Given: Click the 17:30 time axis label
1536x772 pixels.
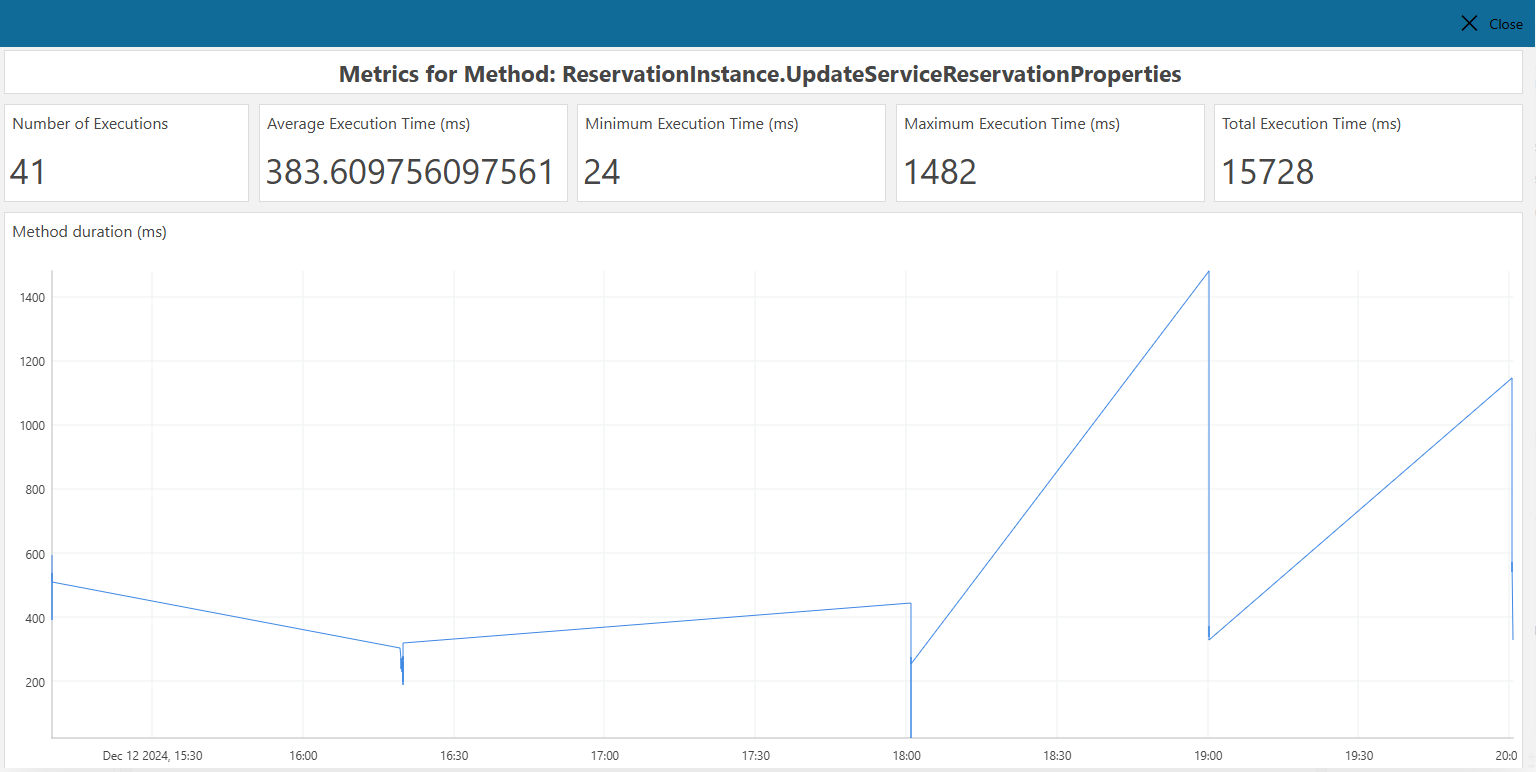Looking at the screenshot, I should point(755,756).
